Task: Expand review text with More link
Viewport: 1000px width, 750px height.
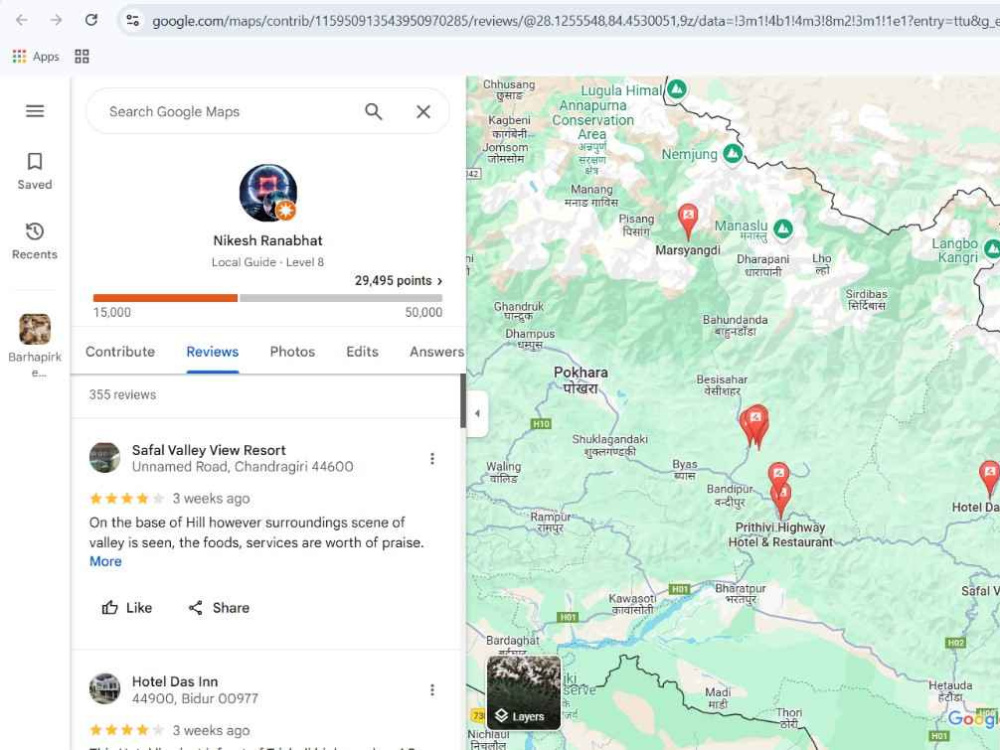Action: point(105,561)
